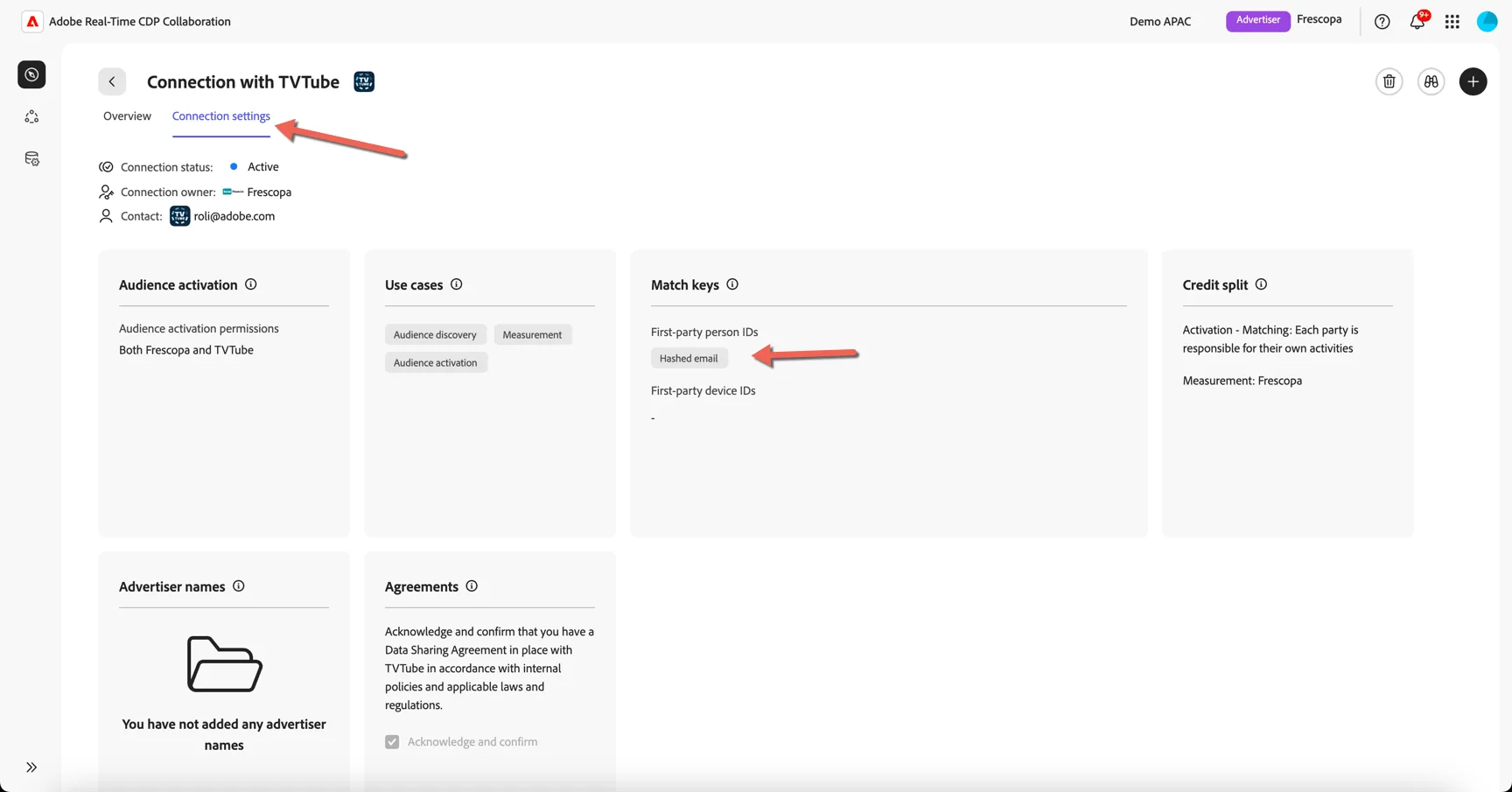
Task: Switch to the Overview tab
Action: click(127, 116)
